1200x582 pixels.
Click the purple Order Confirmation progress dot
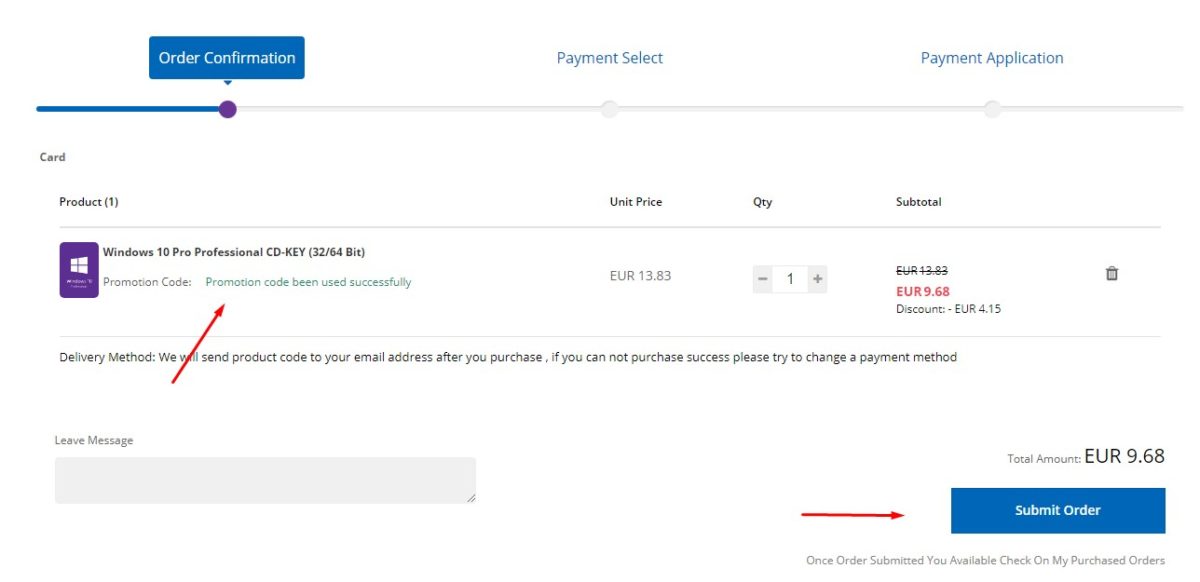228,109
